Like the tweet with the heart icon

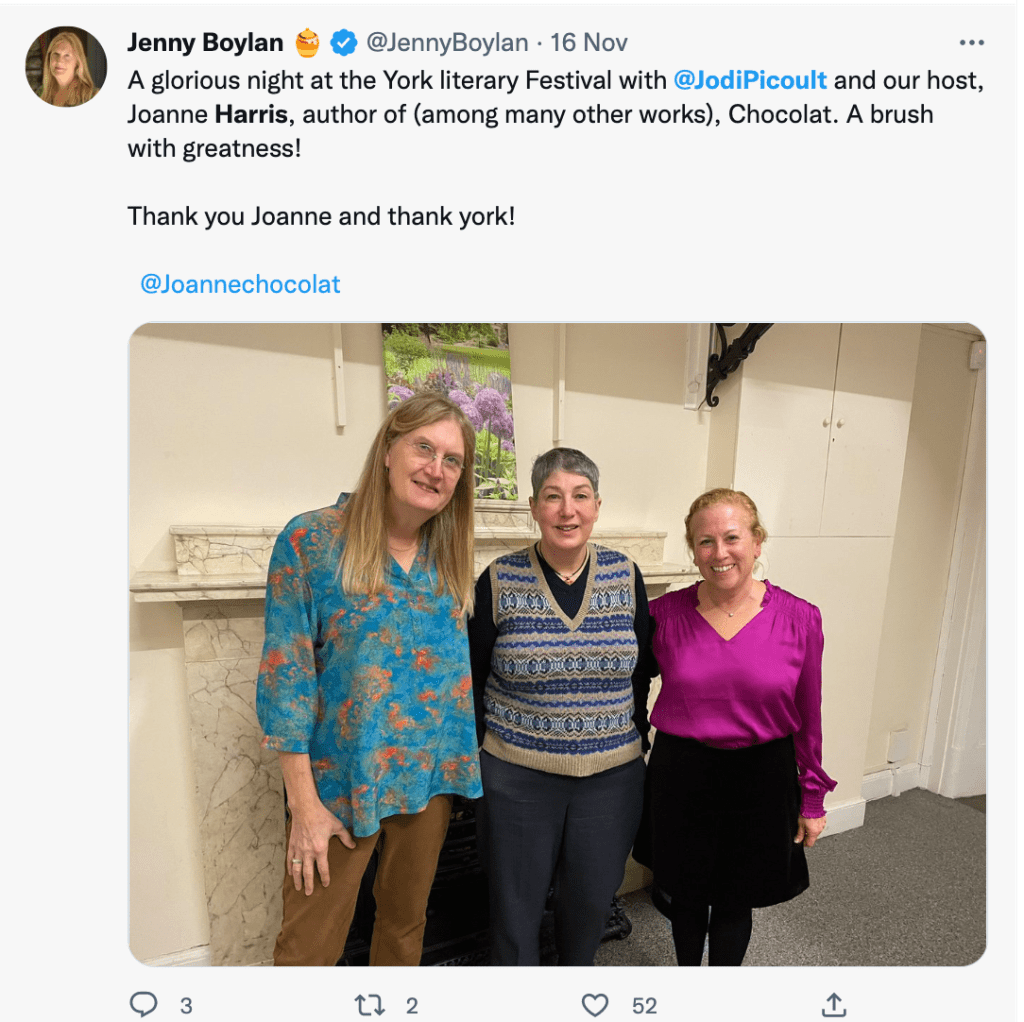595,1004
